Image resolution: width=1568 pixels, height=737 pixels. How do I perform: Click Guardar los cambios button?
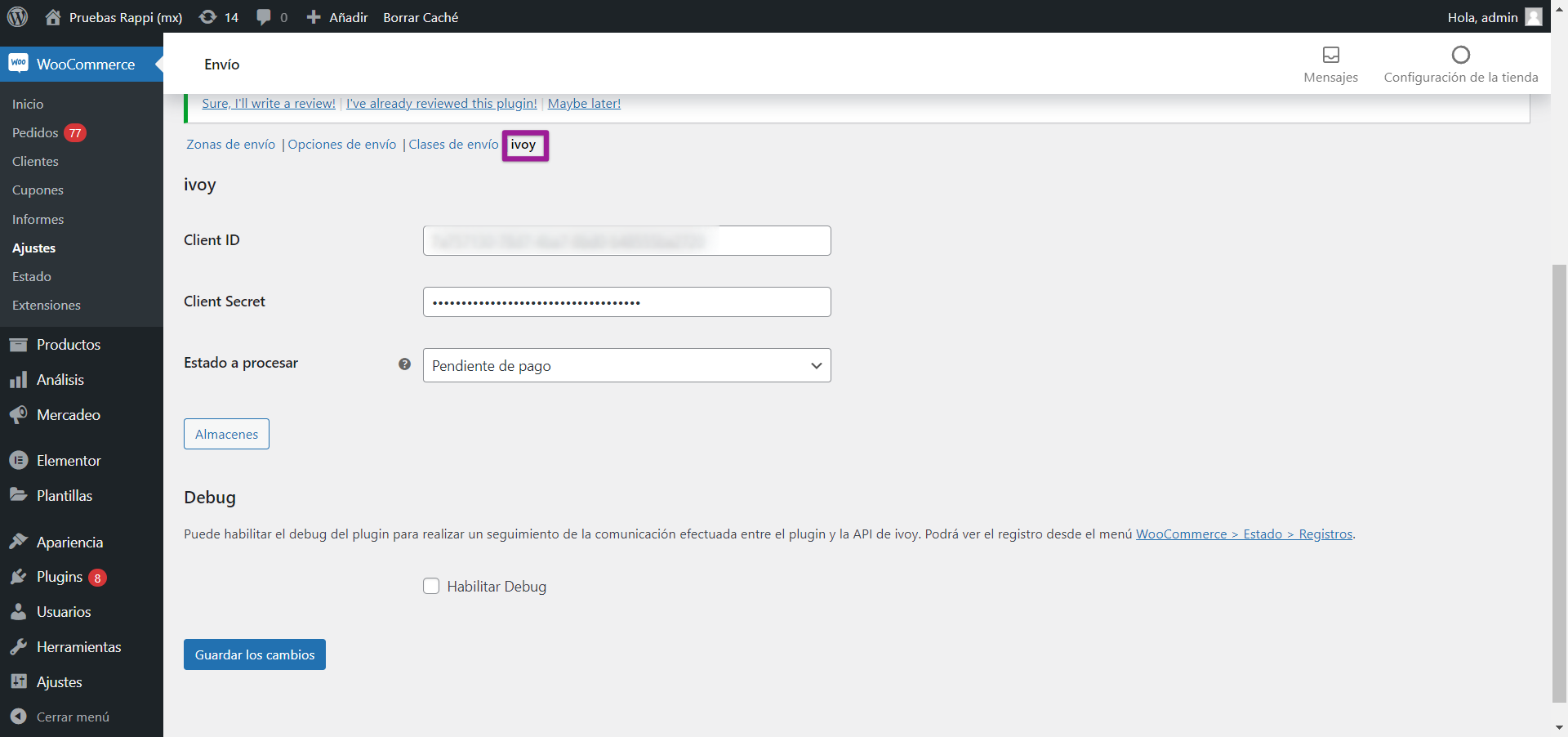click(255, 654)
